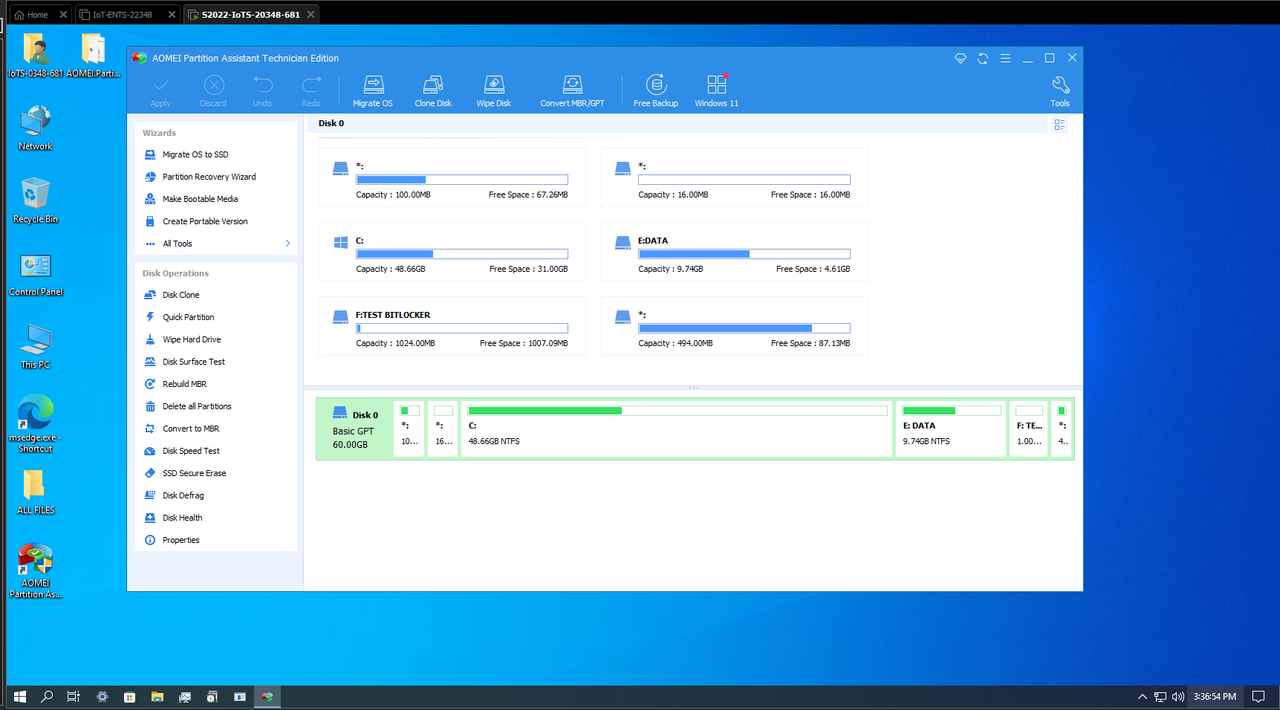Click the Disk 0 Basic GPT block
Viewport: 1280px width, 710px height.
click(x=354, y=429)
